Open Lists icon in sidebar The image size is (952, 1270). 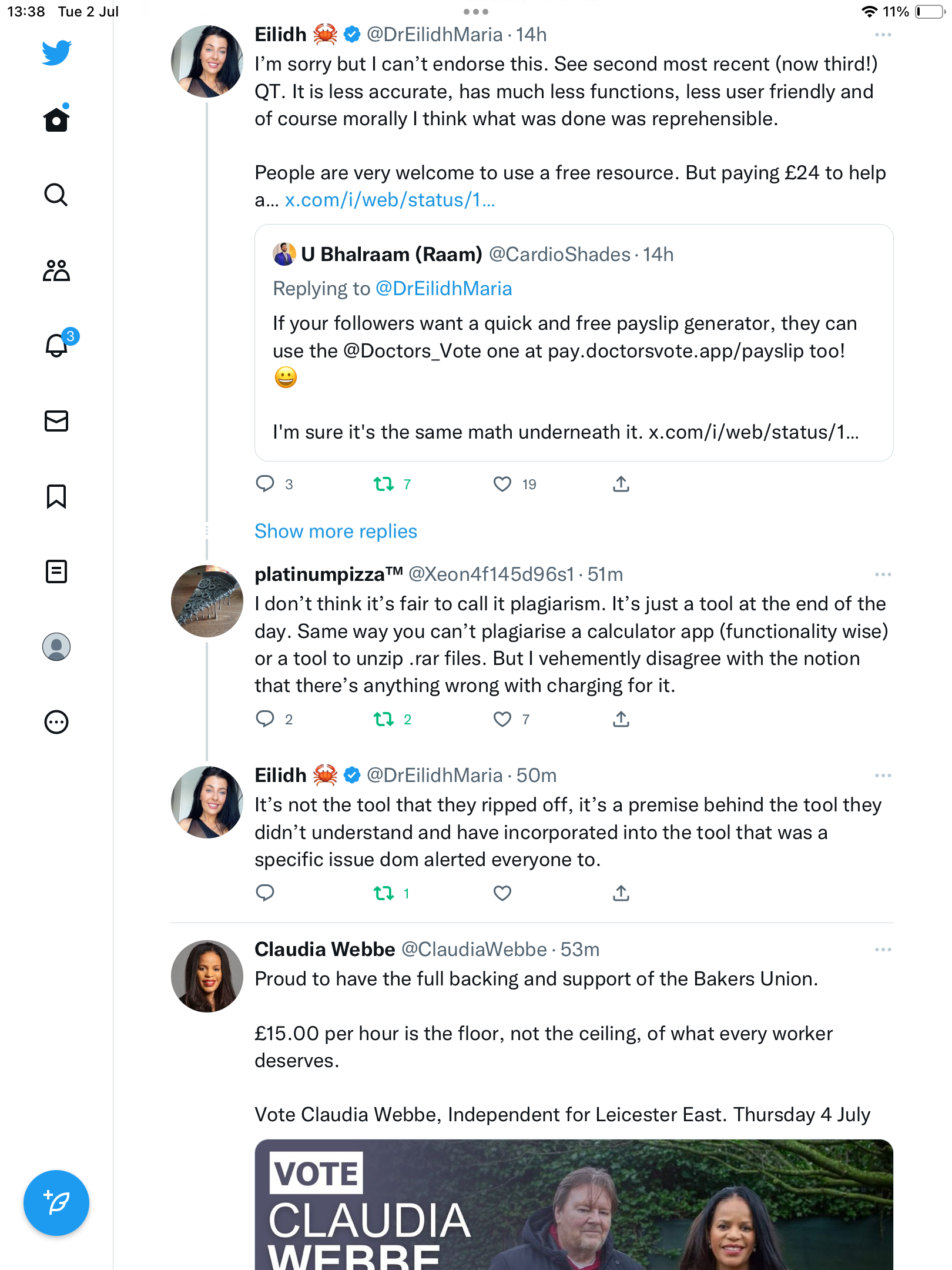pyautogui.click(x=56, y=571)
